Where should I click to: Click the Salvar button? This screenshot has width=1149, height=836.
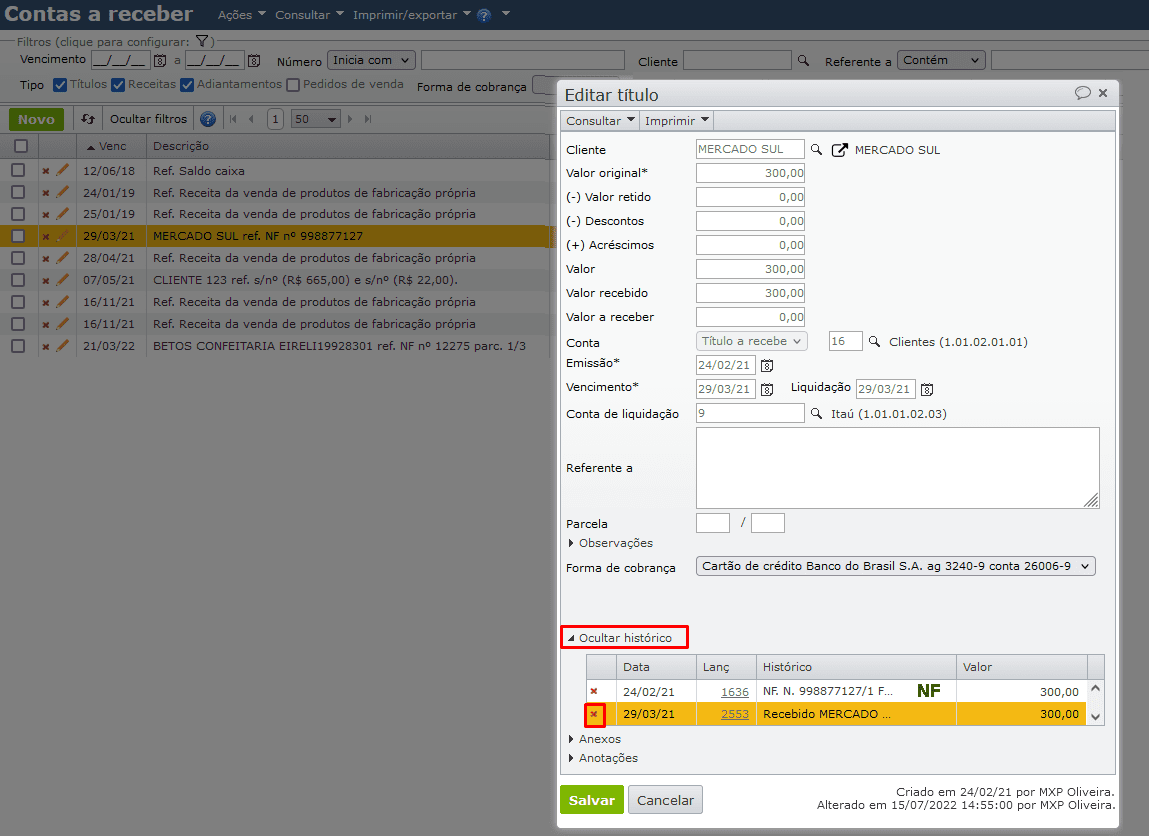tap(592, 800)
